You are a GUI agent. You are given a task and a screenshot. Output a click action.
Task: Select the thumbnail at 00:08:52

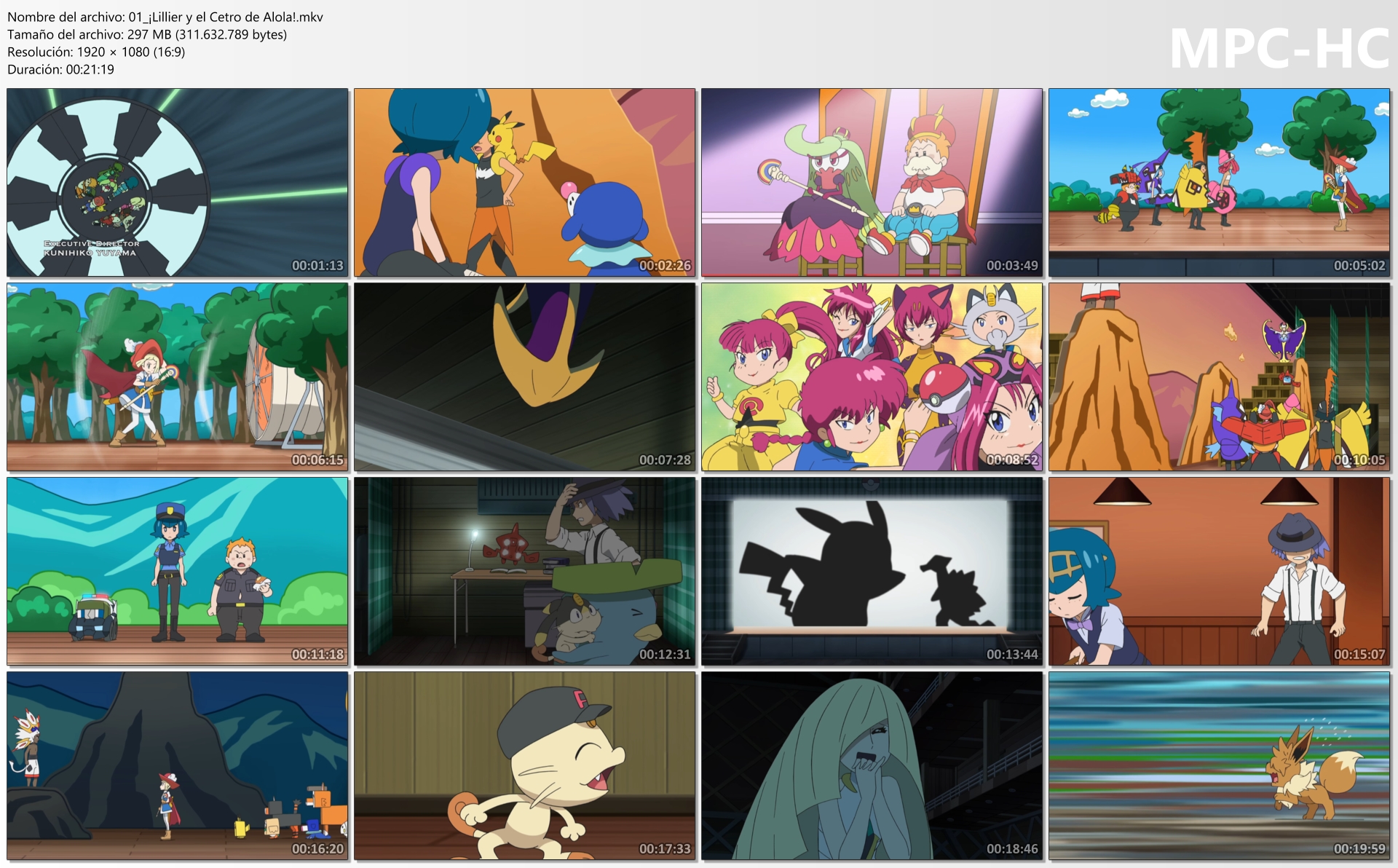coord(872,377)
